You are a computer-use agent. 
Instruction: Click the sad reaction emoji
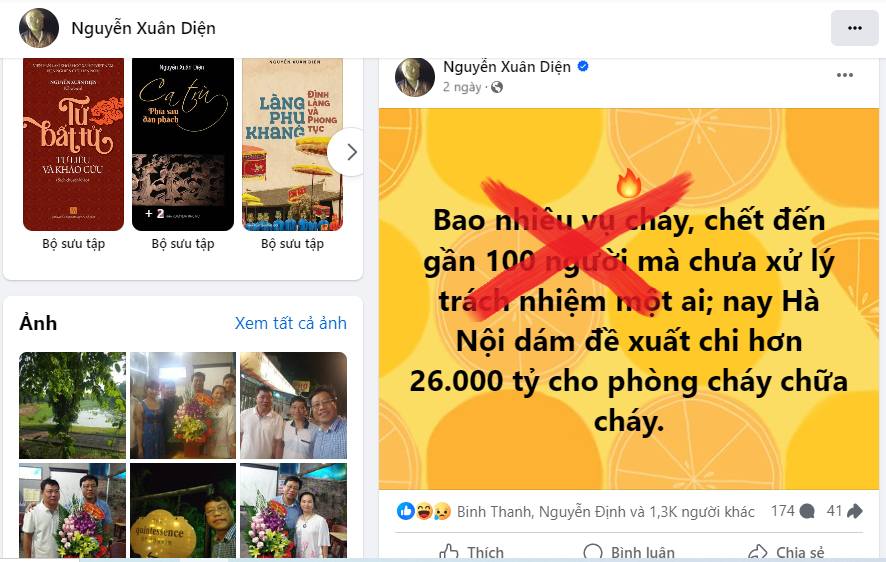click(x=443, y=512)
